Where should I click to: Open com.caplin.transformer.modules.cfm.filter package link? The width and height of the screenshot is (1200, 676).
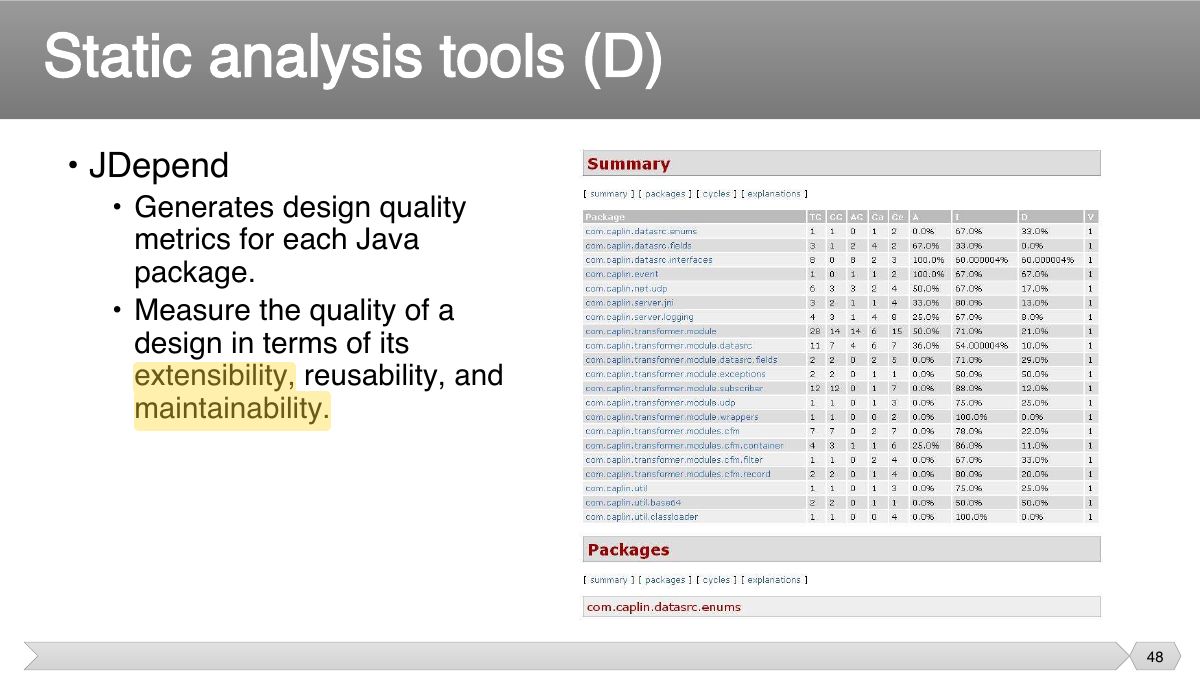(x=674, y=459)
